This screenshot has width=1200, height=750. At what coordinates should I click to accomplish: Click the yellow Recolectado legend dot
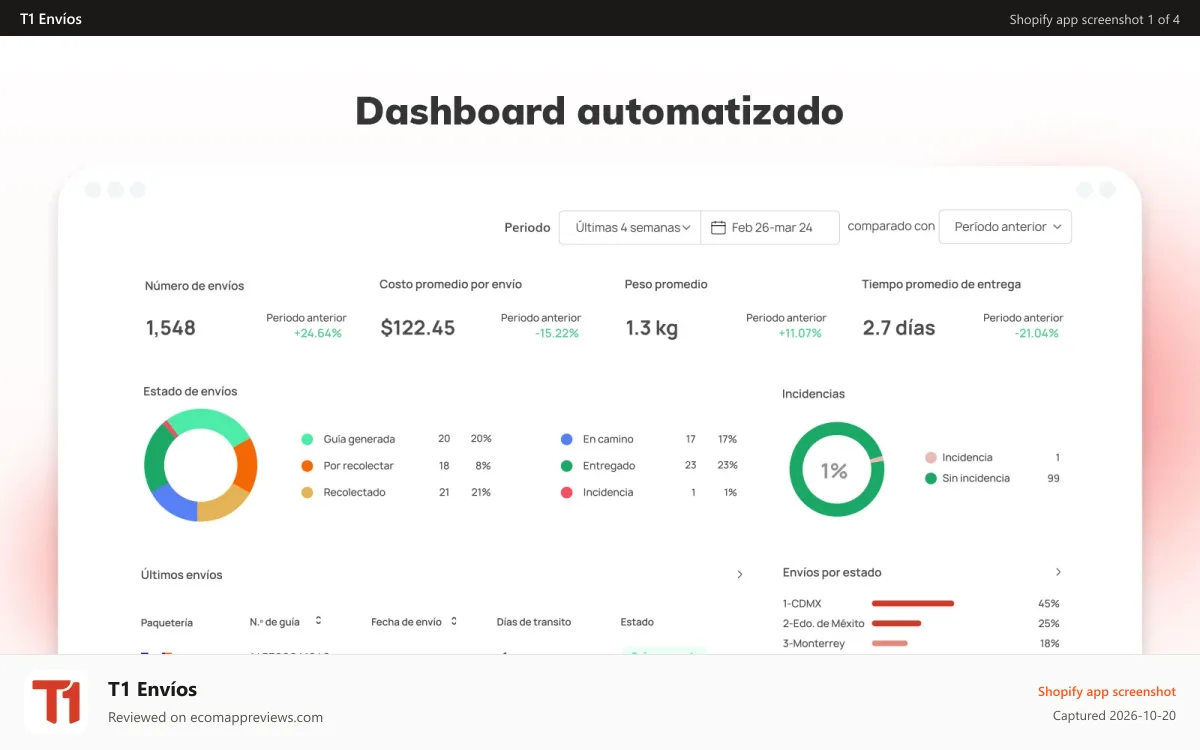[307, 492]
